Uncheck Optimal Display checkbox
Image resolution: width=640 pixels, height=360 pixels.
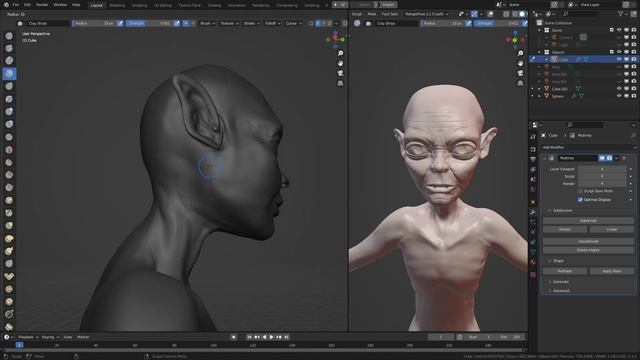click(x=580, y=200)
